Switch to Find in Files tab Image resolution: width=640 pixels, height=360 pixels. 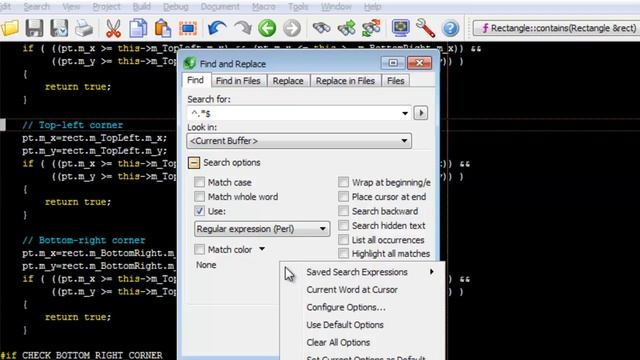[x=238, y=81]
